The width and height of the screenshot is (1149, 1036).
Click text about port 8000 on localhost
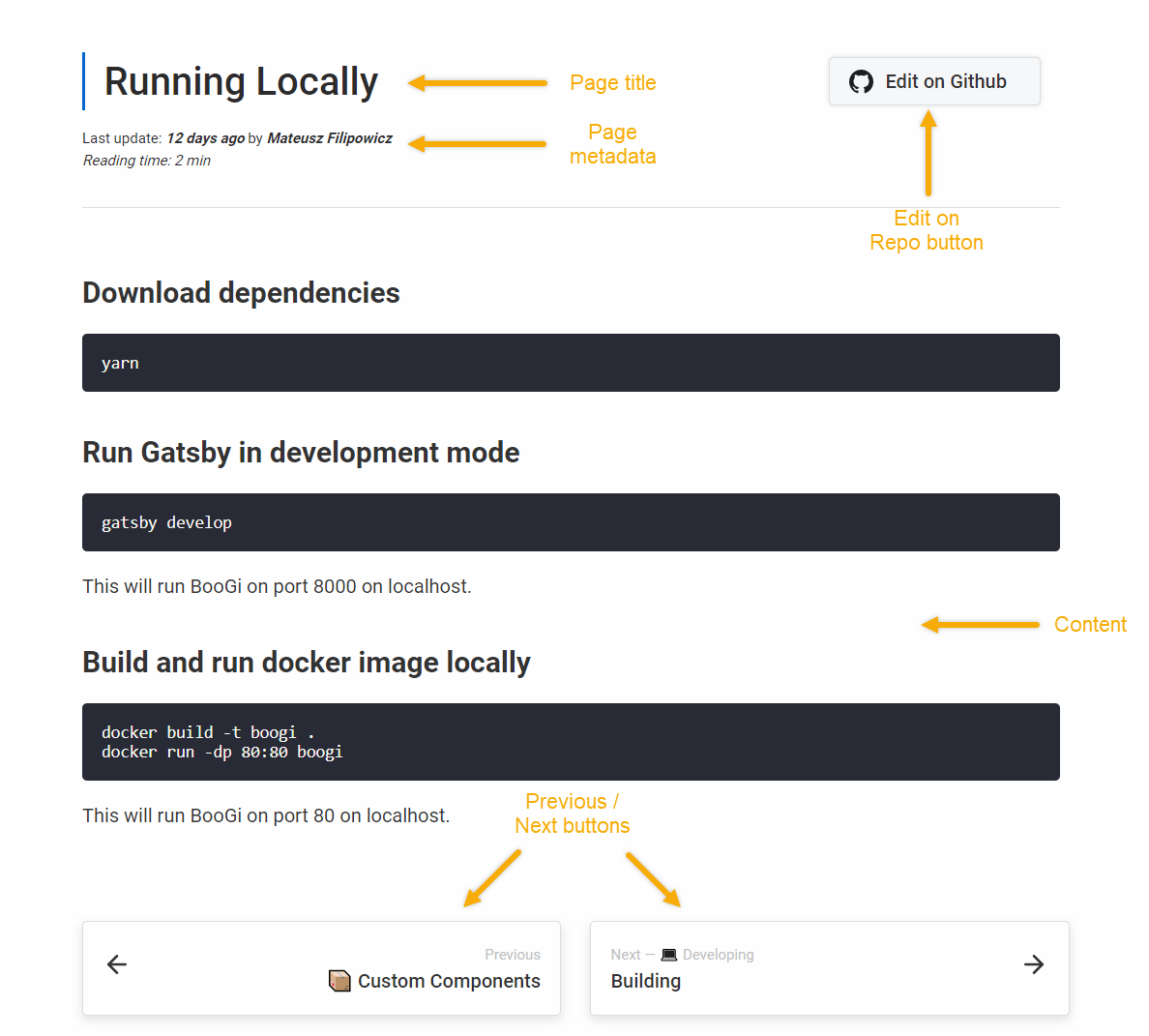pos(277,587)
